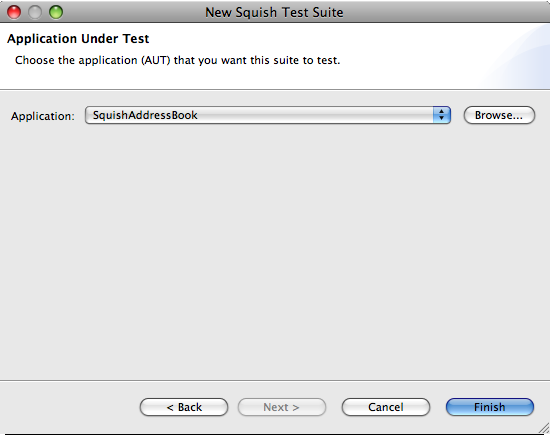Click the resize grip in the bottom-right corner
The width and height of the screenshot is (553, 437).
coord(544,428)
